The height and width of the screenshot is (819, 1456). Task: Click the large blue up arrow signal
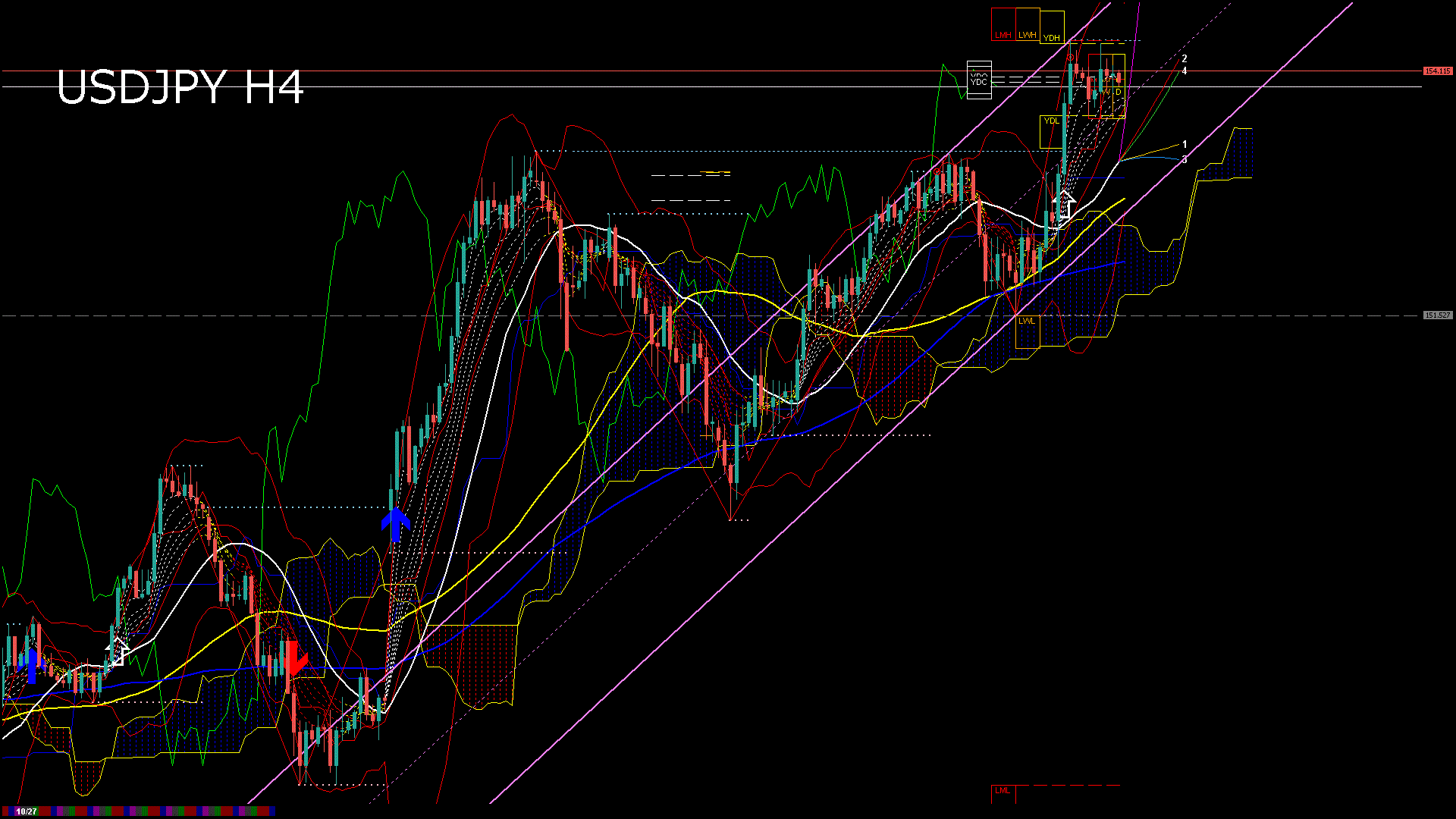point(396,523)
